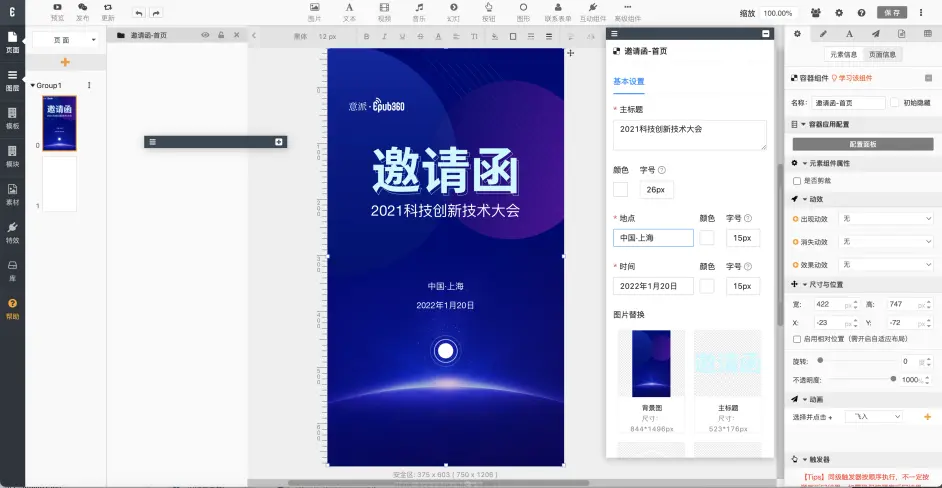Switch to the 元素信息 tab

coord(843,54)
